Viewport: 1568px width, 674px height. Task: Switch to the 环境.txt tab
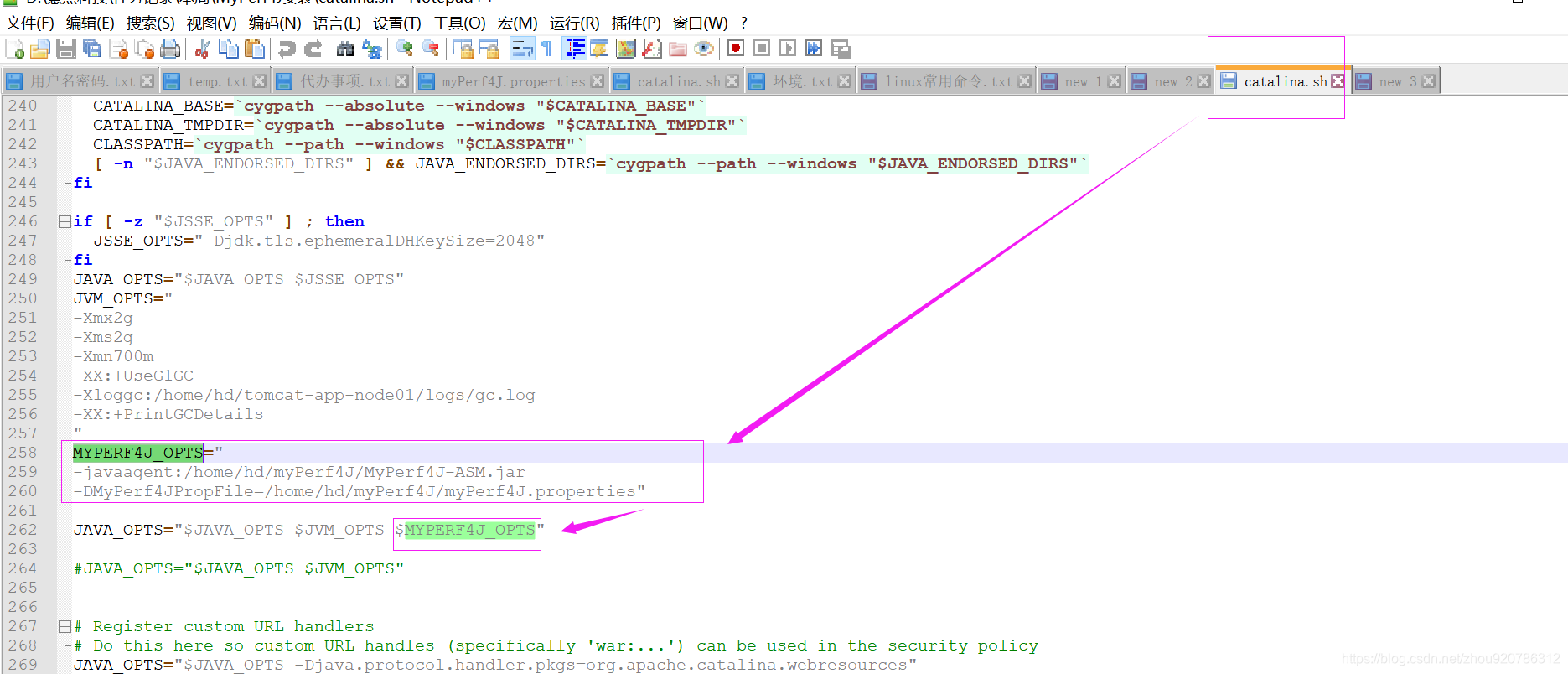click(x=802, y=81)
